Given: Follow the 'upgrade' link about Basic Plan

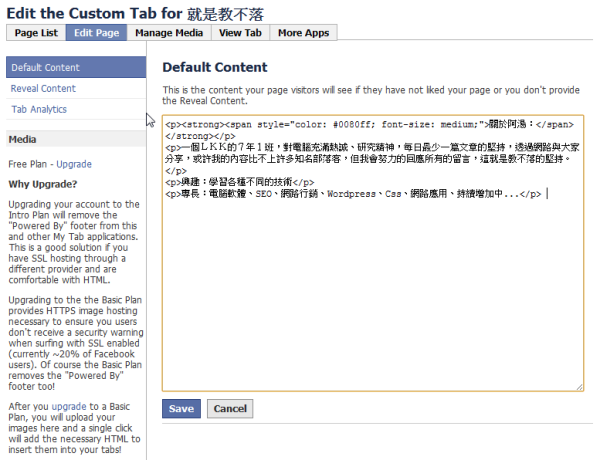Looking at the screenshot, I should tap(70, 407).
